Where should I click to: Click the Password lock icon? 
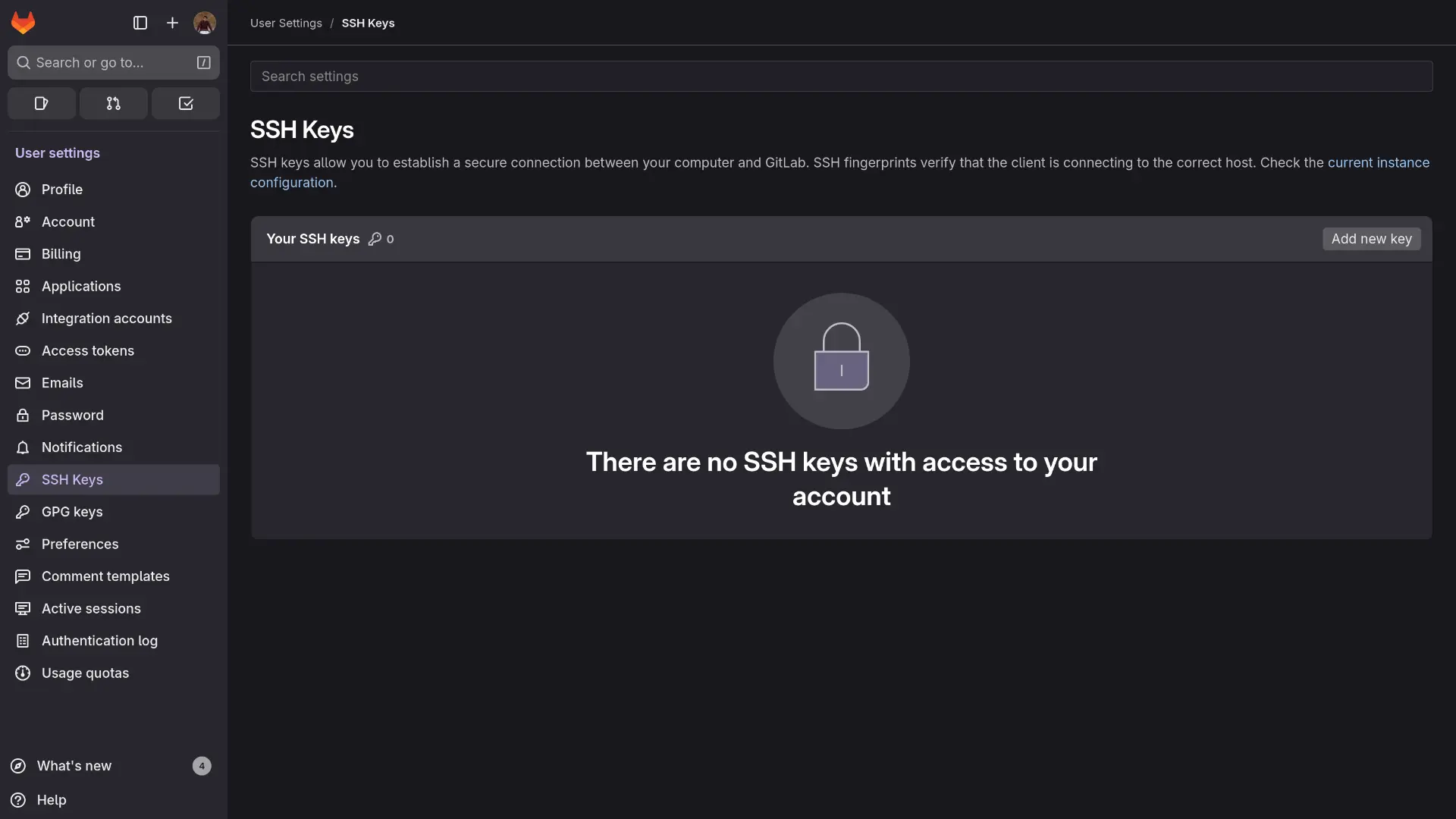click(23, 416)
